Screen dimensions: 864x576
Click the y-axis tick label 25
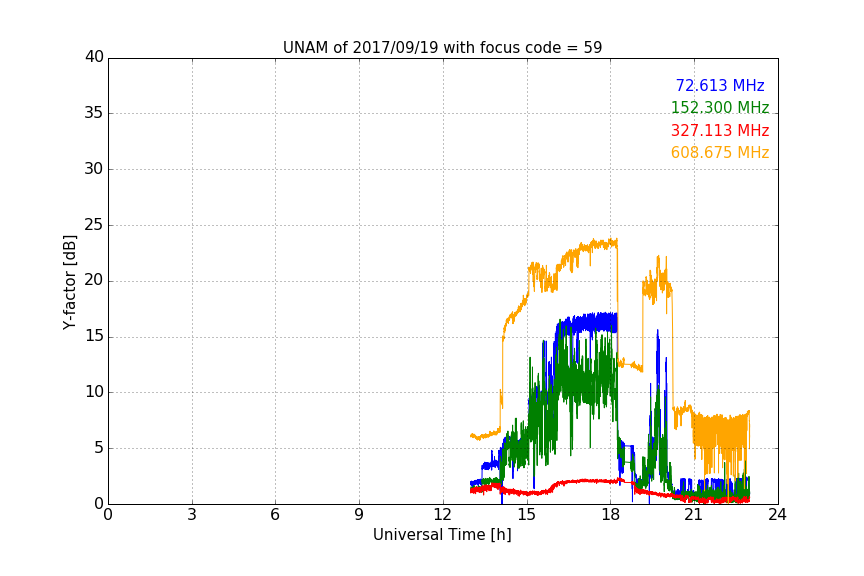coord(94,224)
